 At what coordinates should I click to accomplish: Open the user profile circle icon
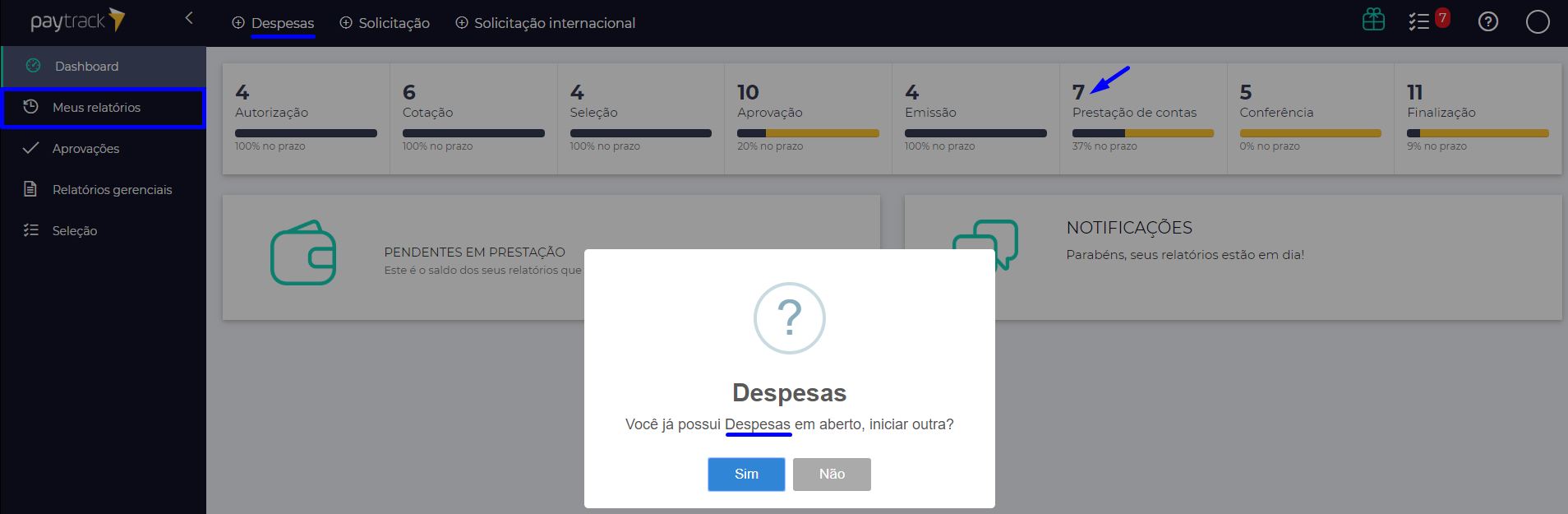pos(1537,22)
